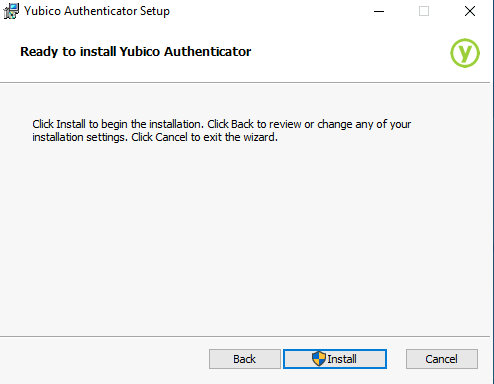Click the "Yubico Authenticator Setup" title text

click(97, 11)
